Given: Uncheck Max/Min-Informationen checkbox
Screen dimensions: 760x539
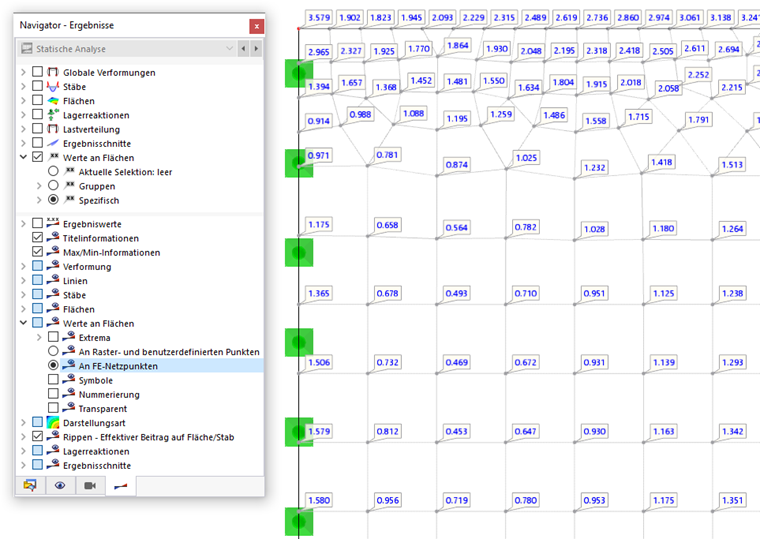Looking at the screenshot, I should 37,252.
